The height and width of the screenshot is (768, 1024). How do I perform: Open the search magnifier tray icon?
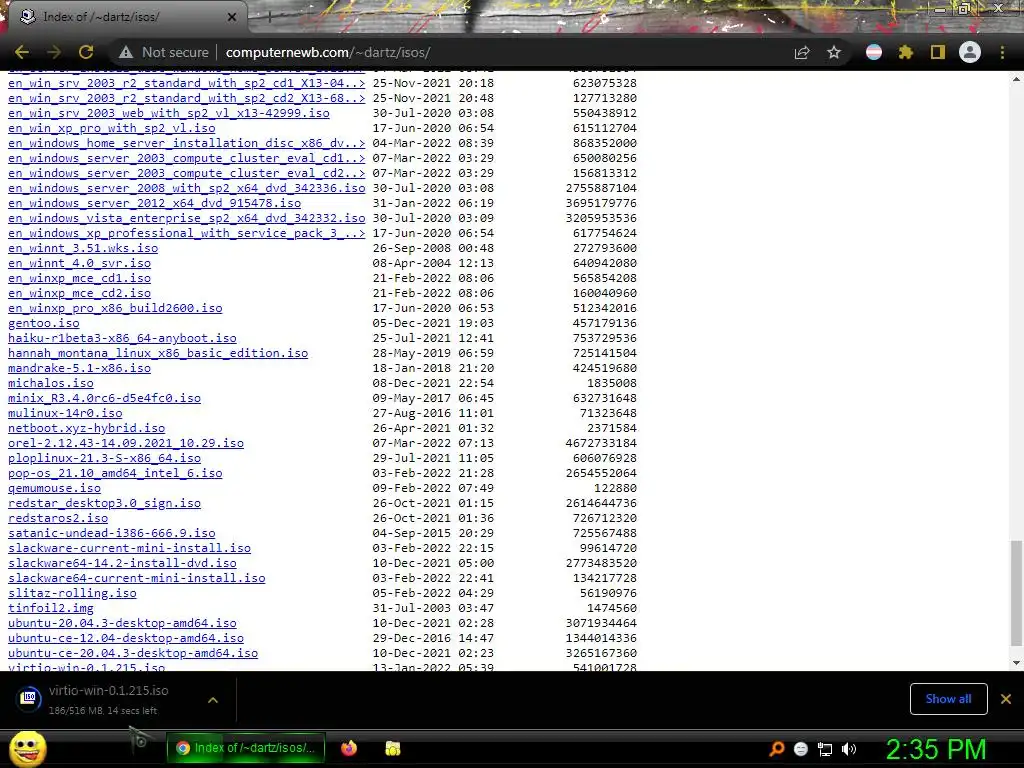pyautogui.click(x=776, y=749)
